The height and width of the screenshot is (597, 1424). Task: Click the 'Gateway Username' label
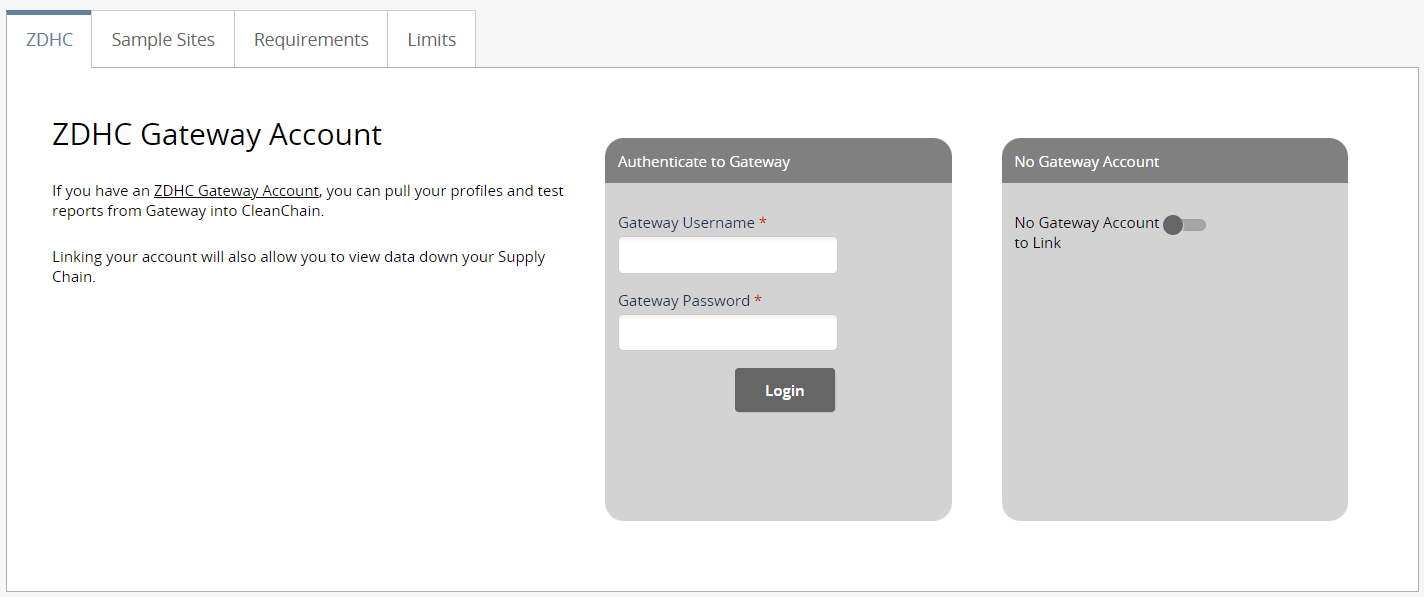click(x=692, y=223)
